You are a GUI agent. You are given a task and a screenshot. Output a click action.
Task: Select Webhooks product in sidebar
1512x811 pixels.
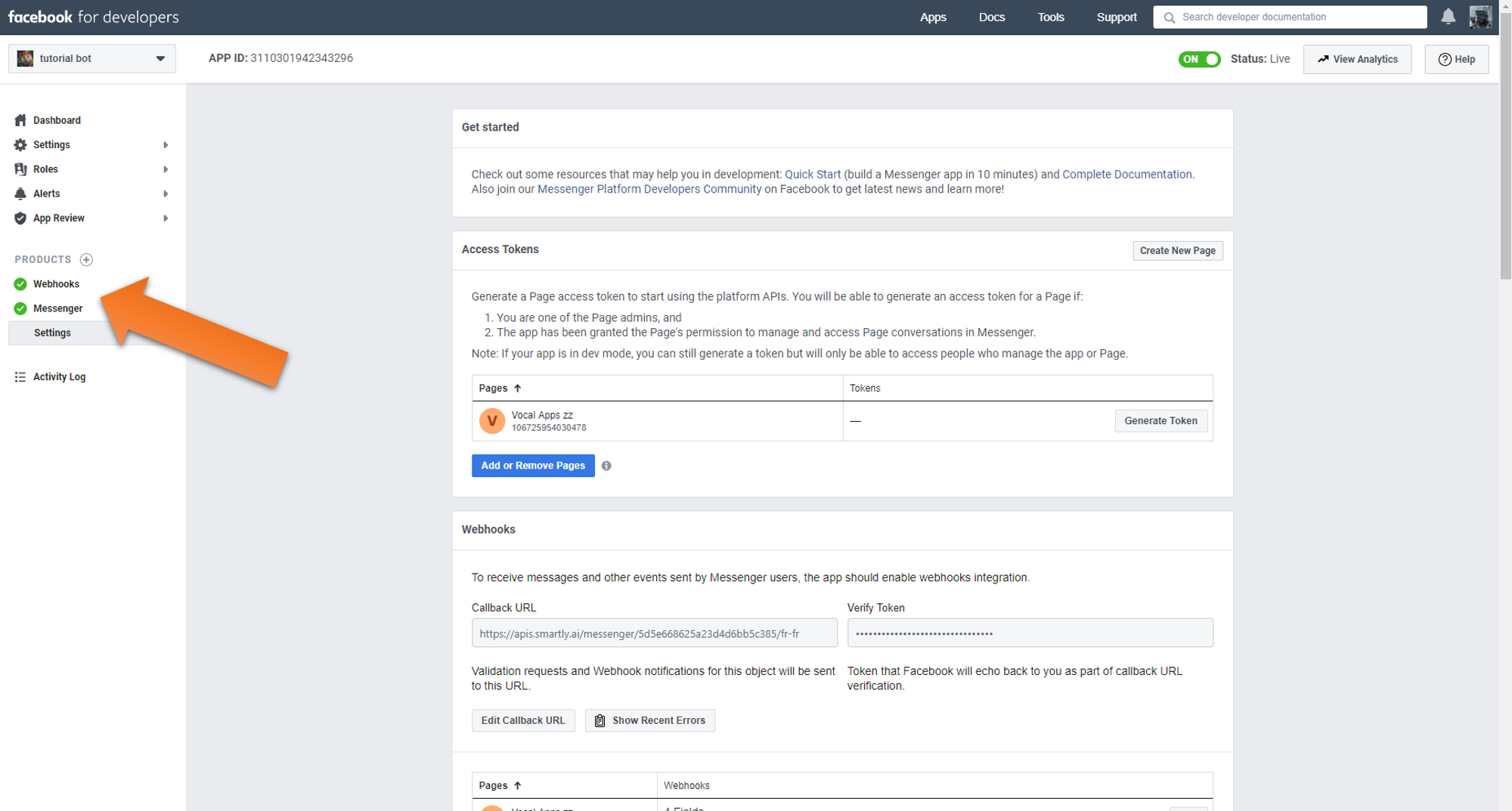tap(56, 284)
